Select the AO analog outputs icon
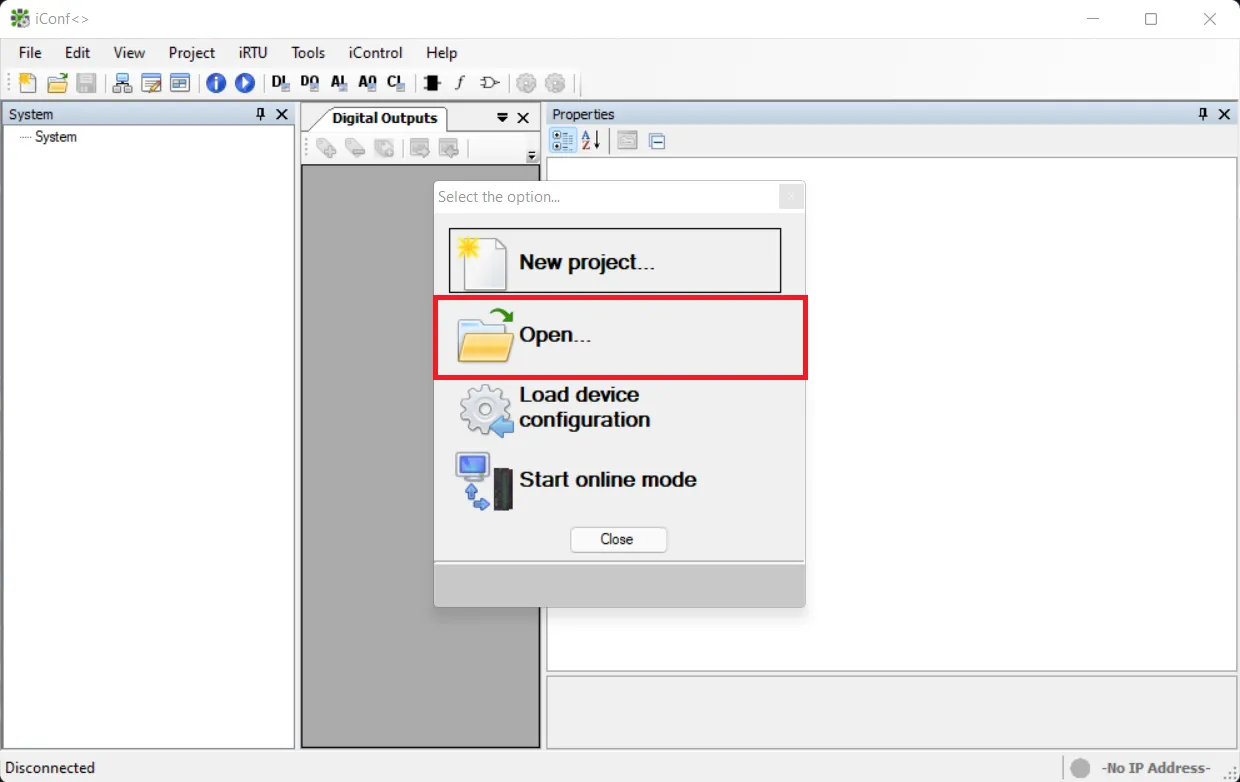This screenshot has width=1240, height=782. coord(367,83)
